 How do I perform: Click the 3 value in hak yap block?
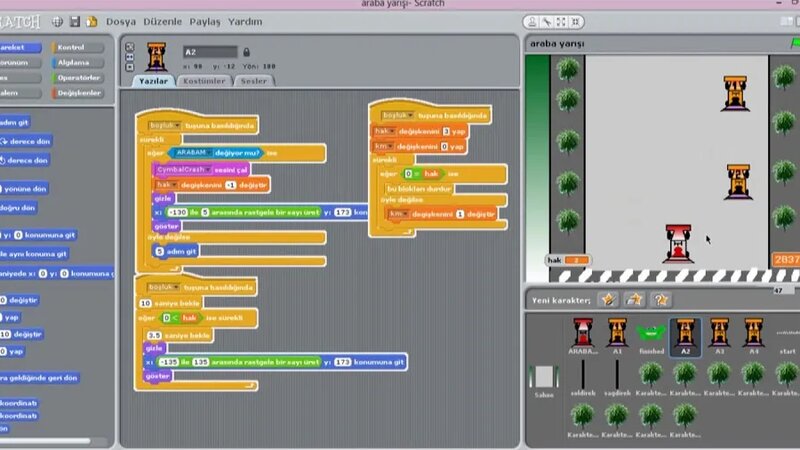pyautogui.click(x=446, y=131)
